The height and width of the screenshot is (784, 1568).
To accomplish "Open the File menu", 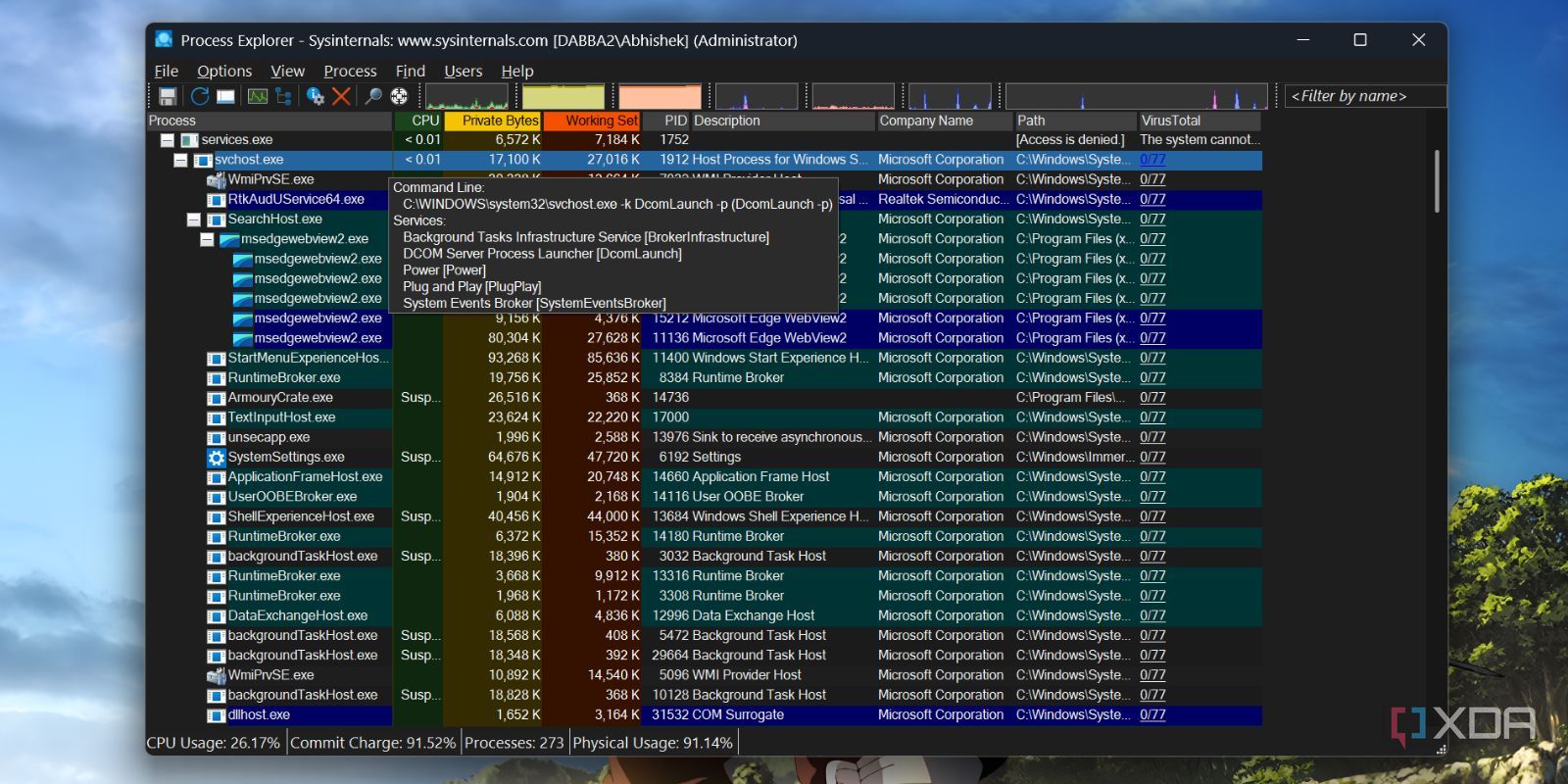I will click(x=167, y=71).
